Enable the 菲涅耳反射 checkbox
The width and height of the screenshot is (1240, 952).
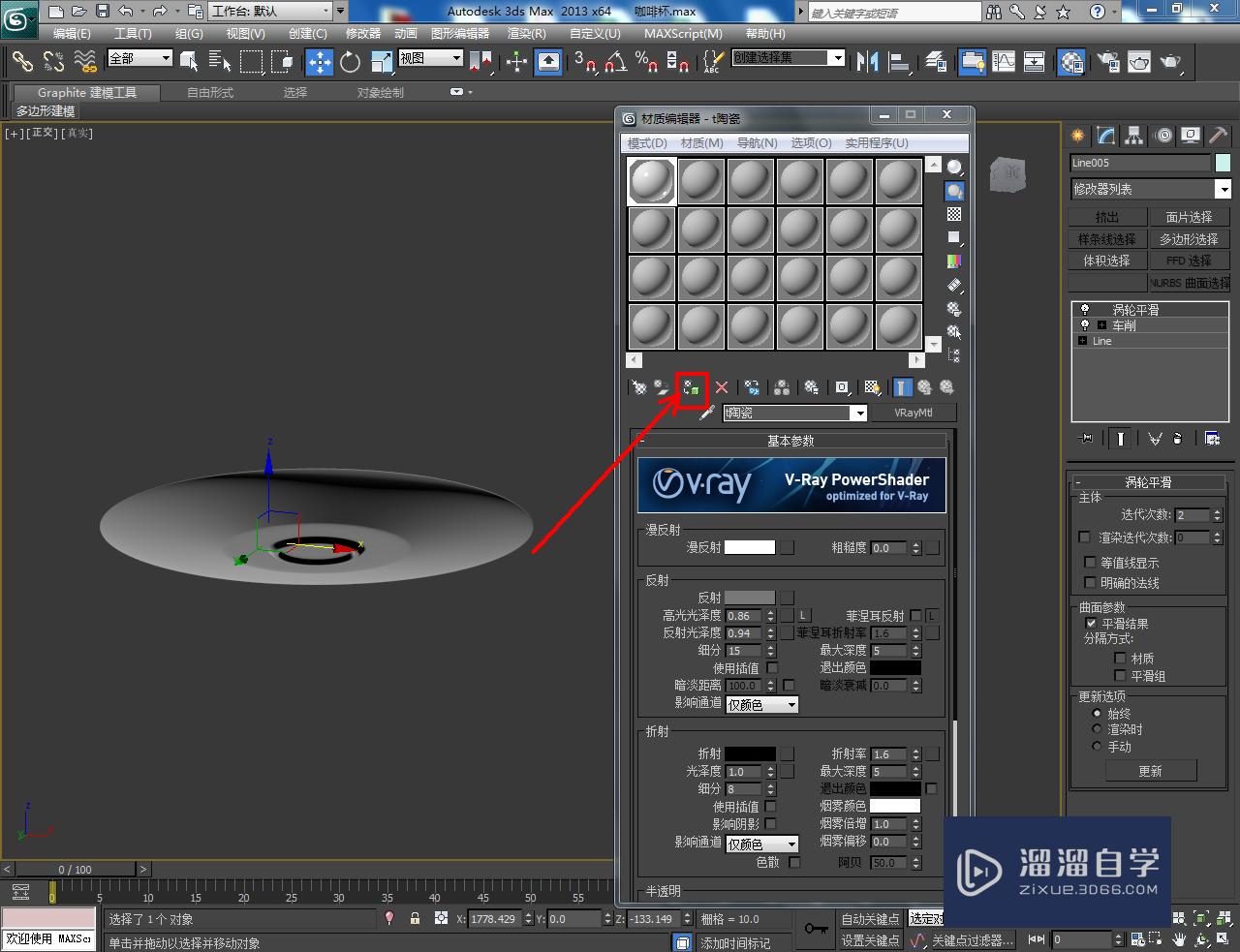coord(915,616)
